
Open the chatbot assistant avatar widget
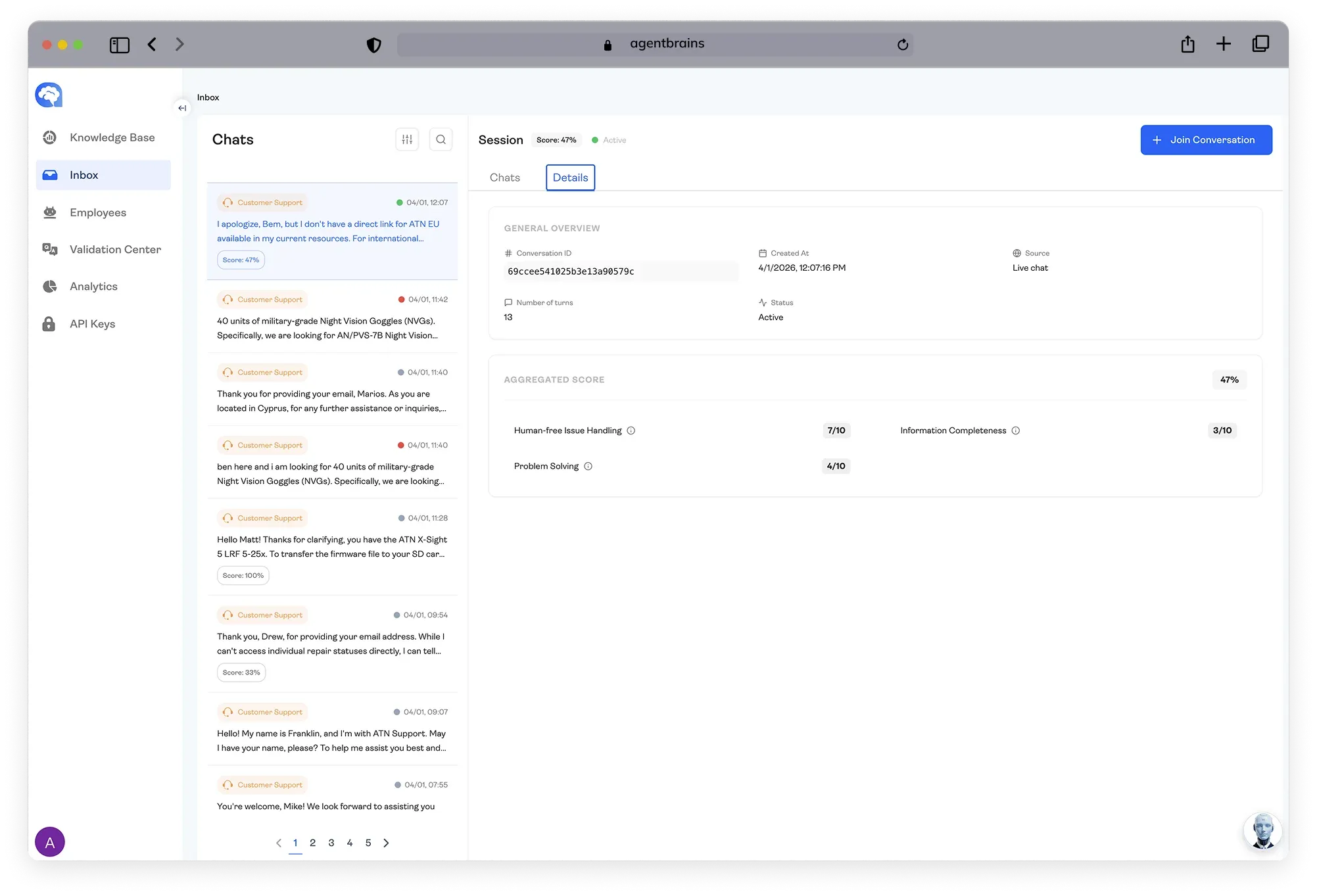point(1262,831)
